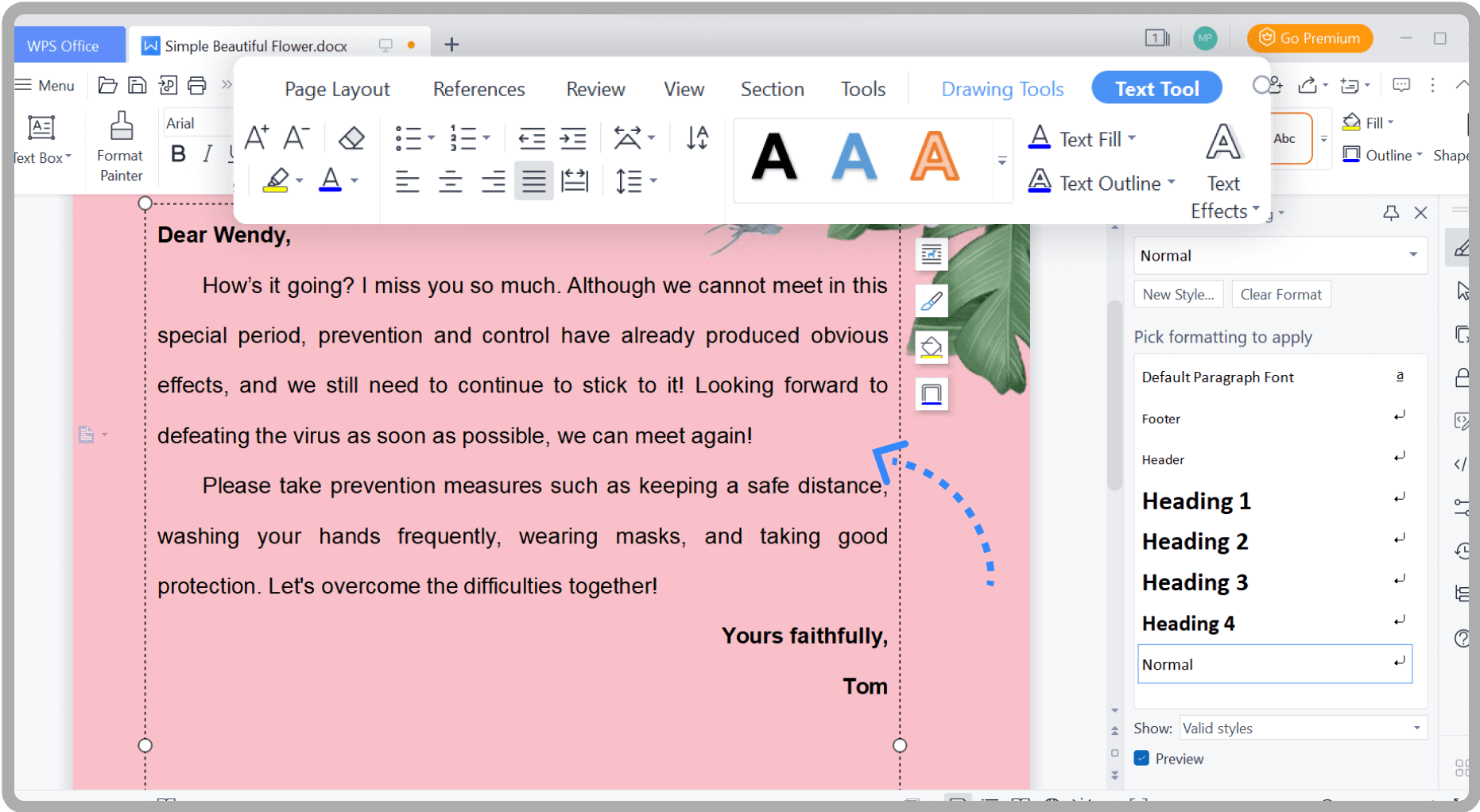Open the Menu in the top left
1480x812 pixels.
click(45, 85)
